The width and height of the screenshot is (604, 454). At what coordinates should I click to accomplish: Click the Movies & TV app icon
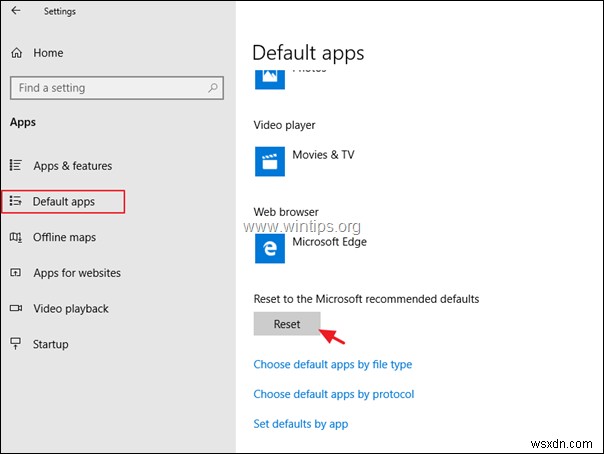point(268,160)
